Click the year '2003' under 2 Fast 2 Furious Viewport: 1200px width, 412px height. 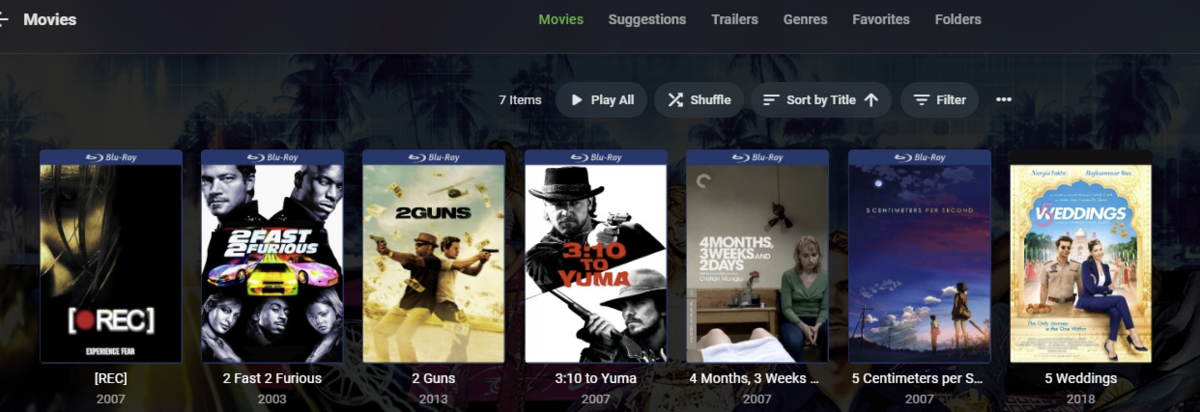(x=272, y=399)
